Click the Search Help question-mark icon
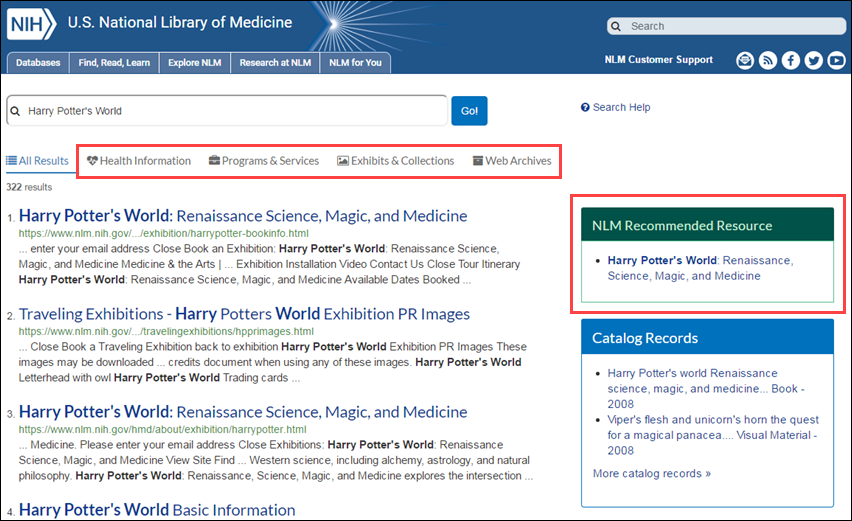The height and width of the screenshot is (521, 852). (585, 108)
